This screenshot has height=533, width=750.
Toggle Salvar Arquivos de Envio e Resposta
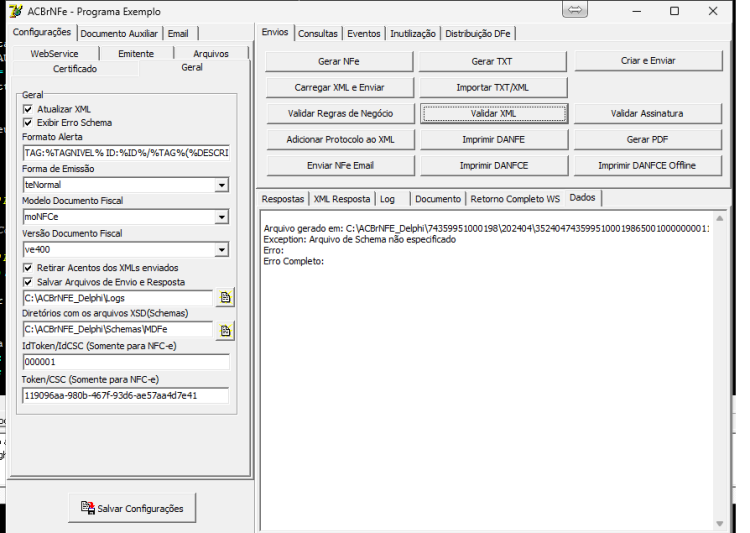(28, 282)
